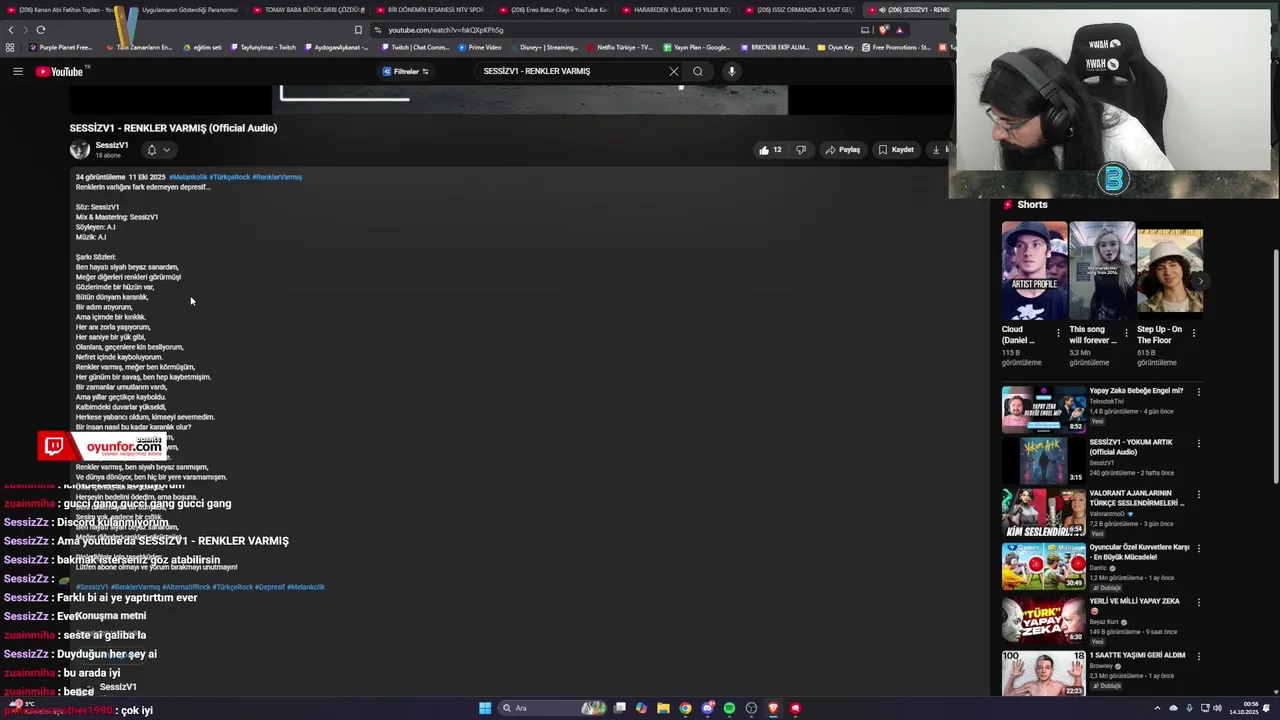The height and width of the screenshot is (720, 1280).
Task: Open more options for 'Yapay Zeka Bebeğe Engel mi?'
Action: coord(1198,392)
